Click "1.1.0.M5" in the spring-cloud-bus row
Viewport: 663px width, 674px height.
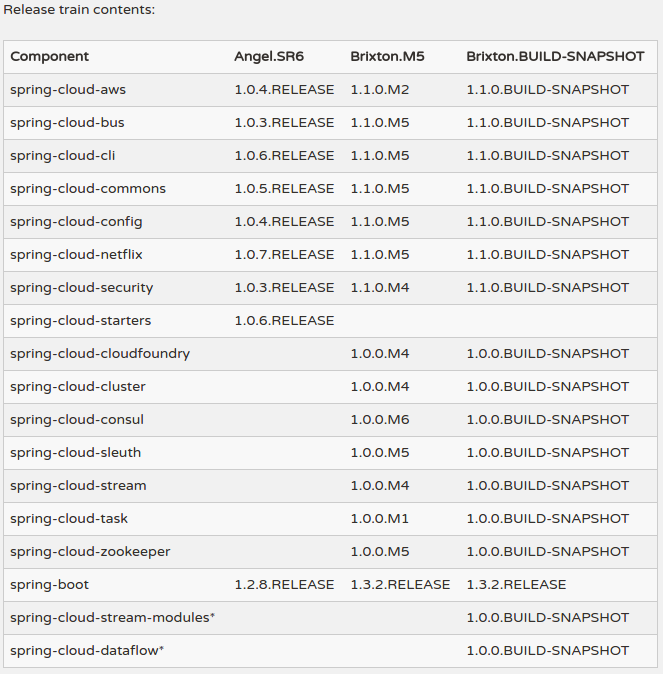tap(380, 123)
